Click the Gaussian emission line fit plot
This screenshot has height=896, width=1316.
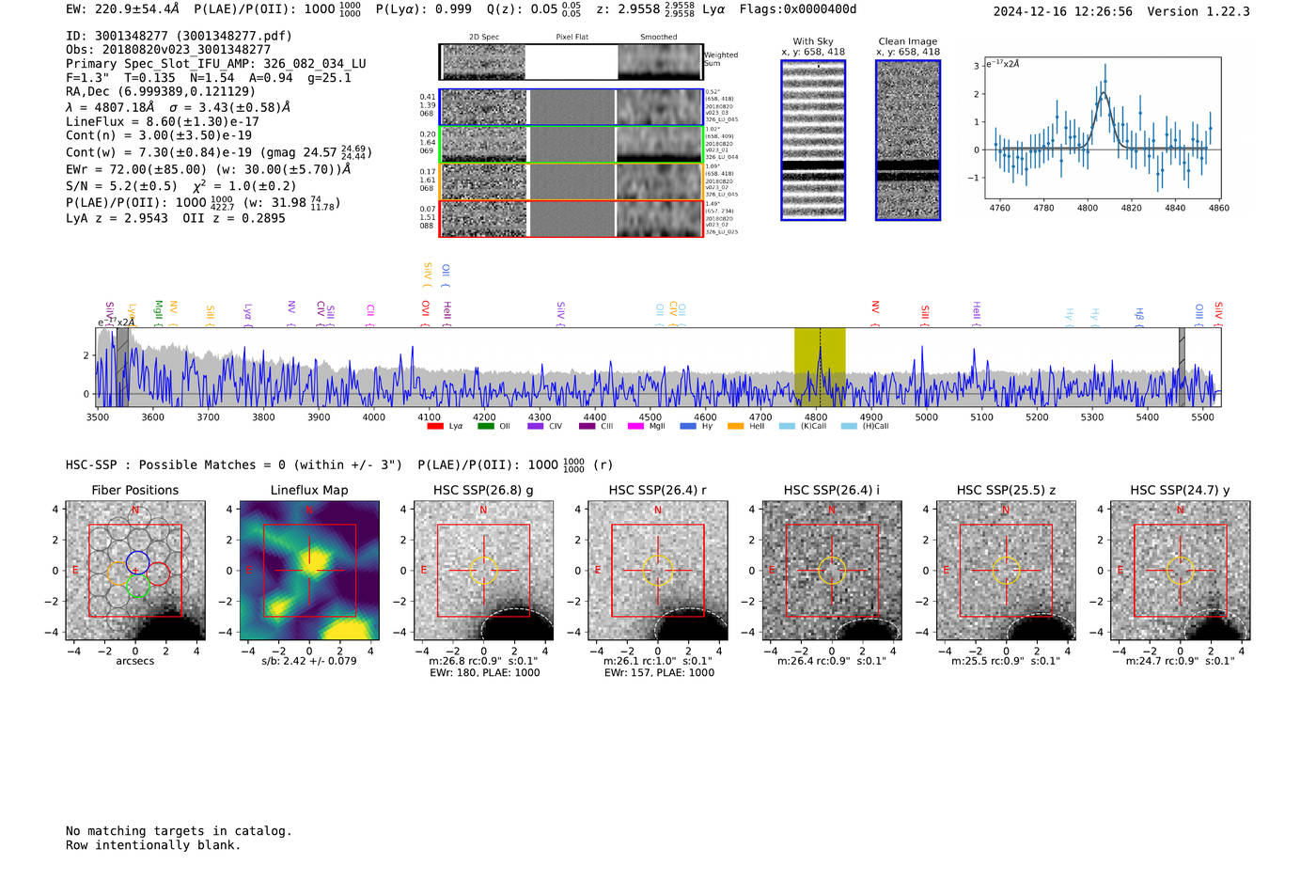click(x=1103, y=128)
